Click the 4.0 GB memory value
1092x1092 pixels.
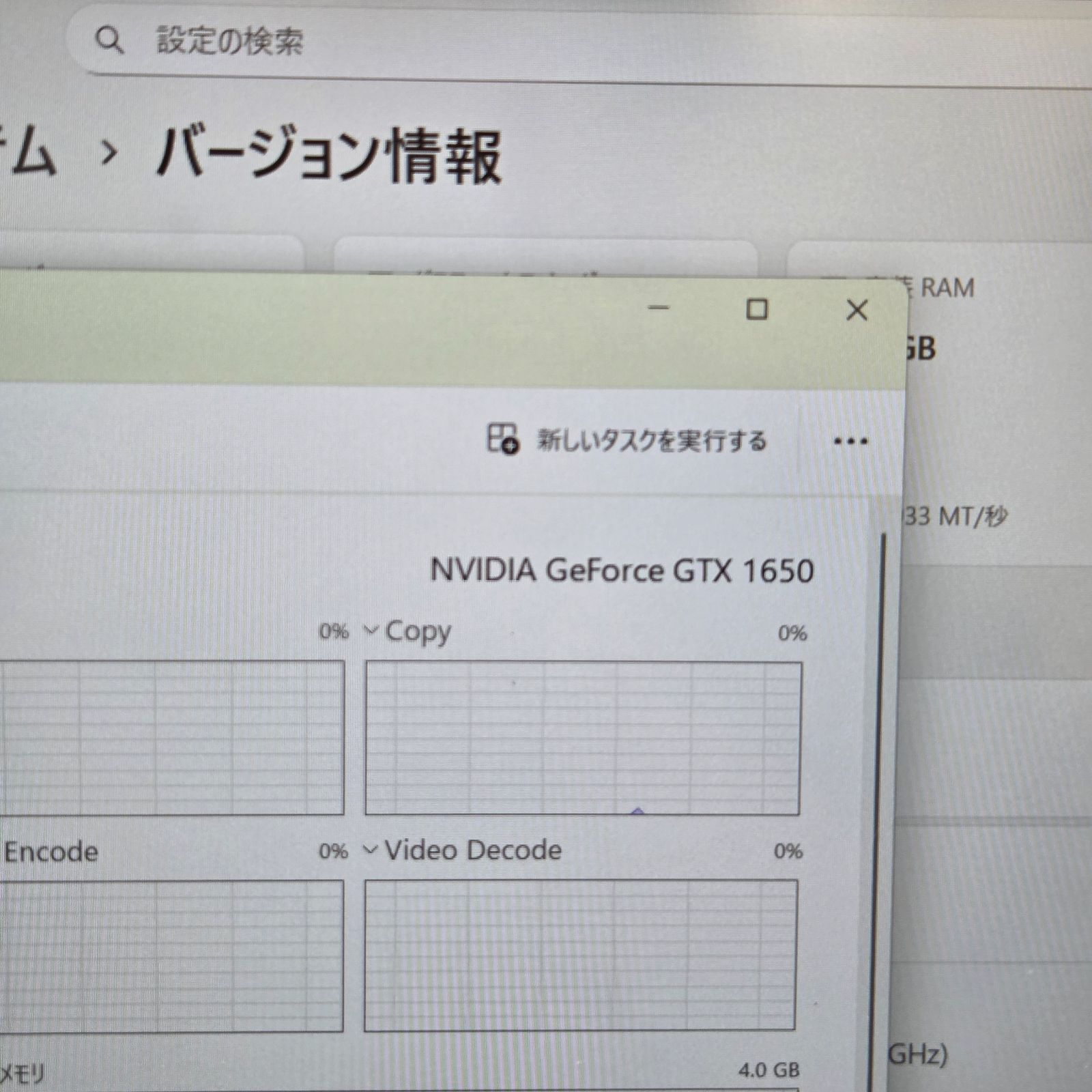tap(768, 1069)
